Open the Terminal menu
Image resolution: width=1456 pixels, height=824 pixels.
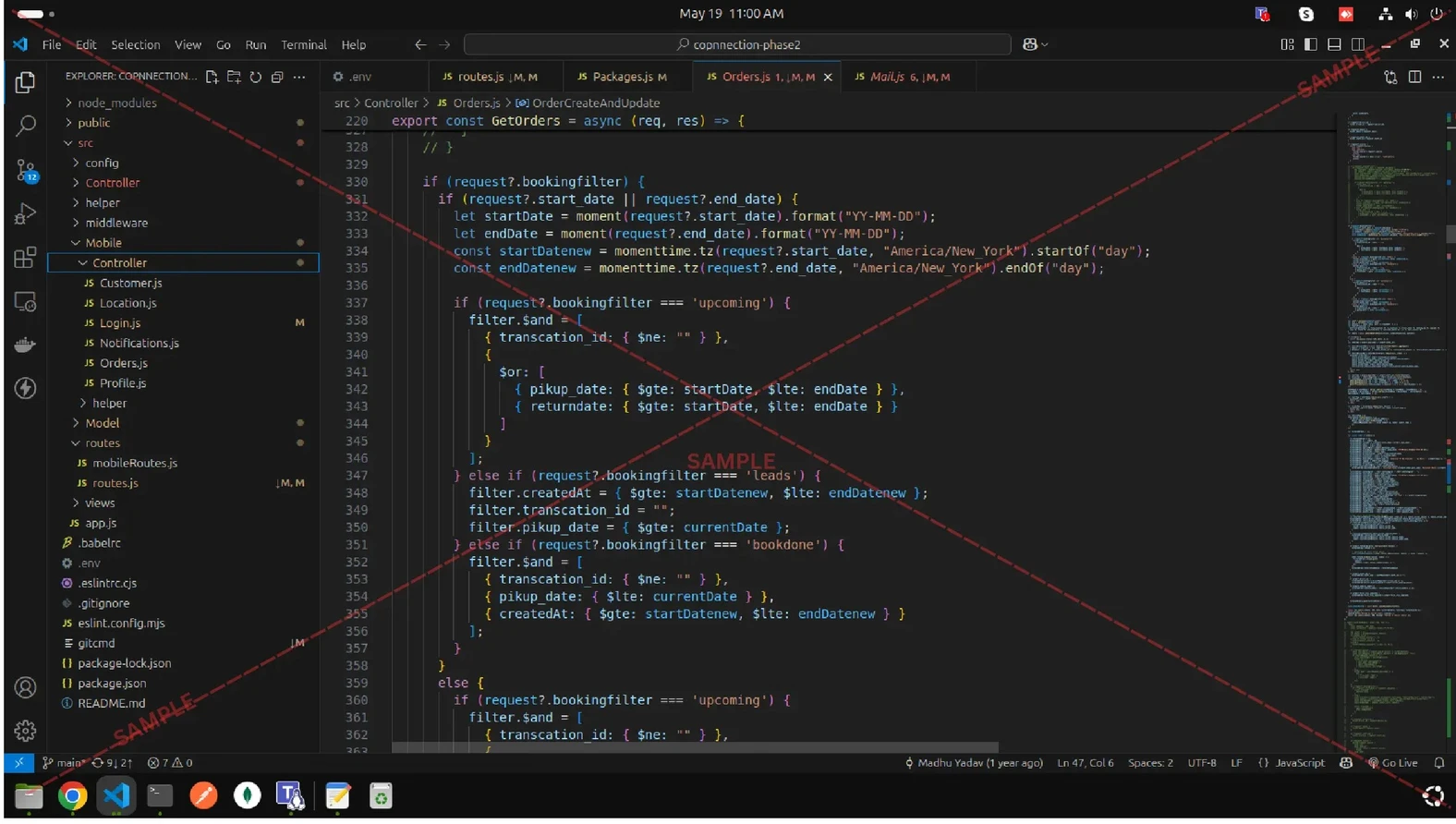tap(304, 44)
